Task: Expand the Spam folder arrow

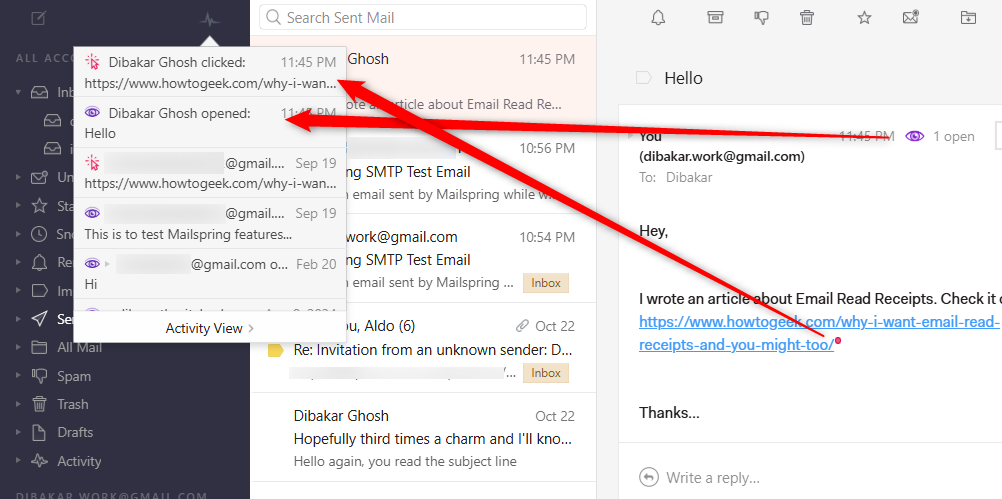Action: pos(19,376)
